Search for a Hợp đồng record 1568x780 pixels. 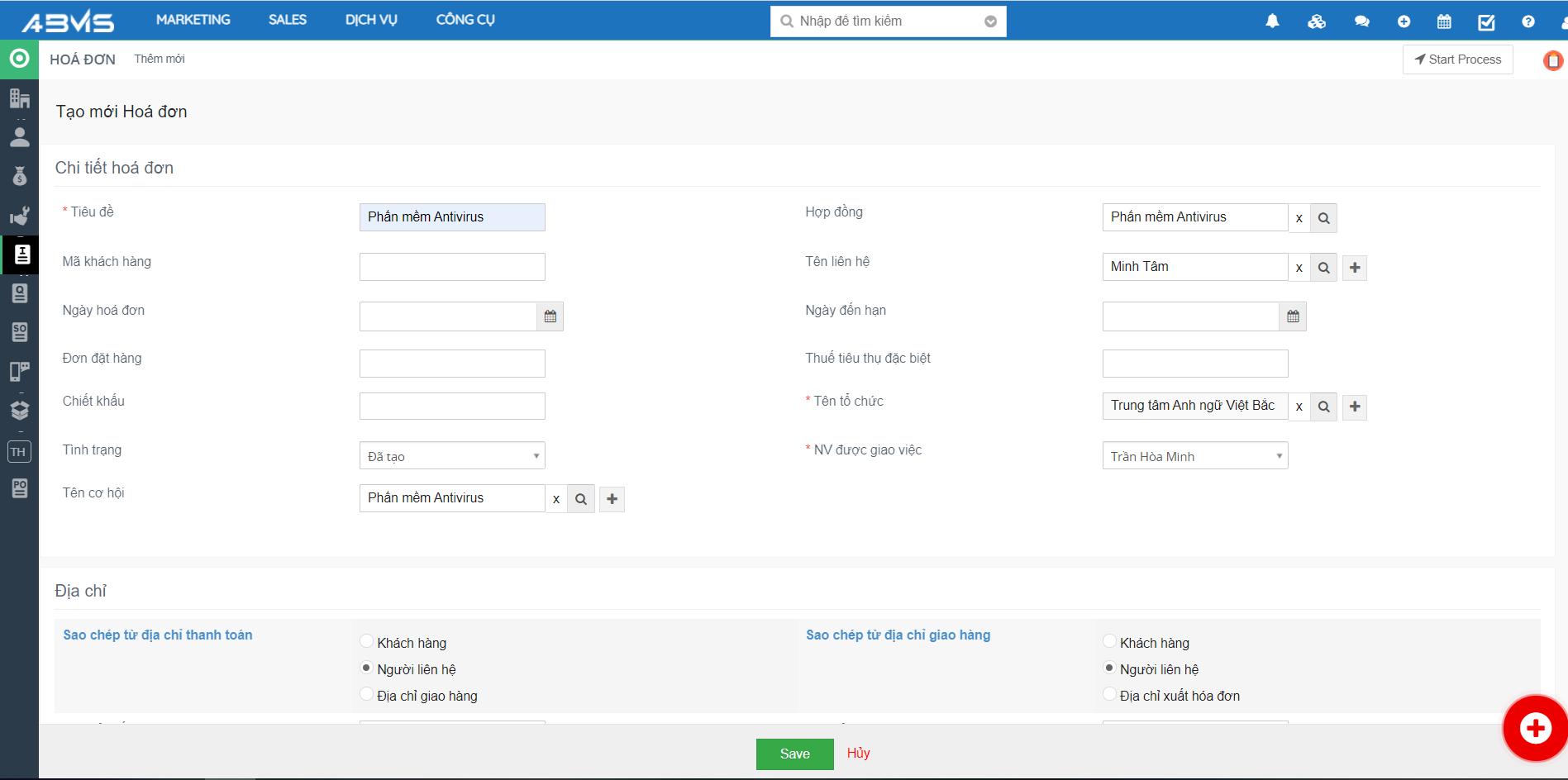(1323, 218)
